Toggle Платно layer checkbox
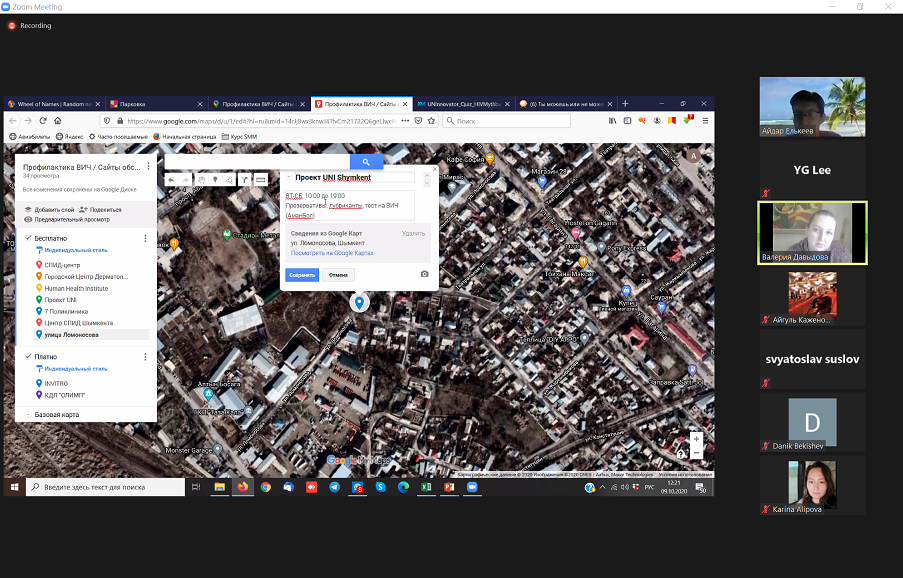This screenshot has height=578, width=903. 28,356
